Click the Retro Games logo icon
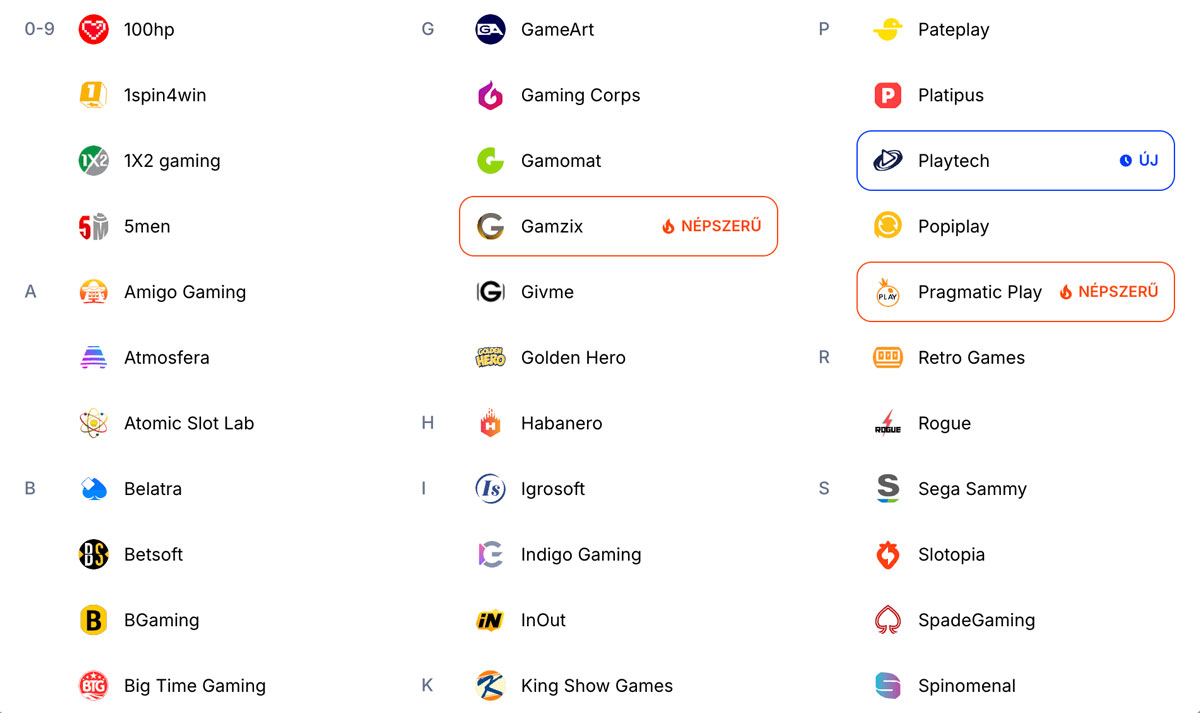 point(887,358)
